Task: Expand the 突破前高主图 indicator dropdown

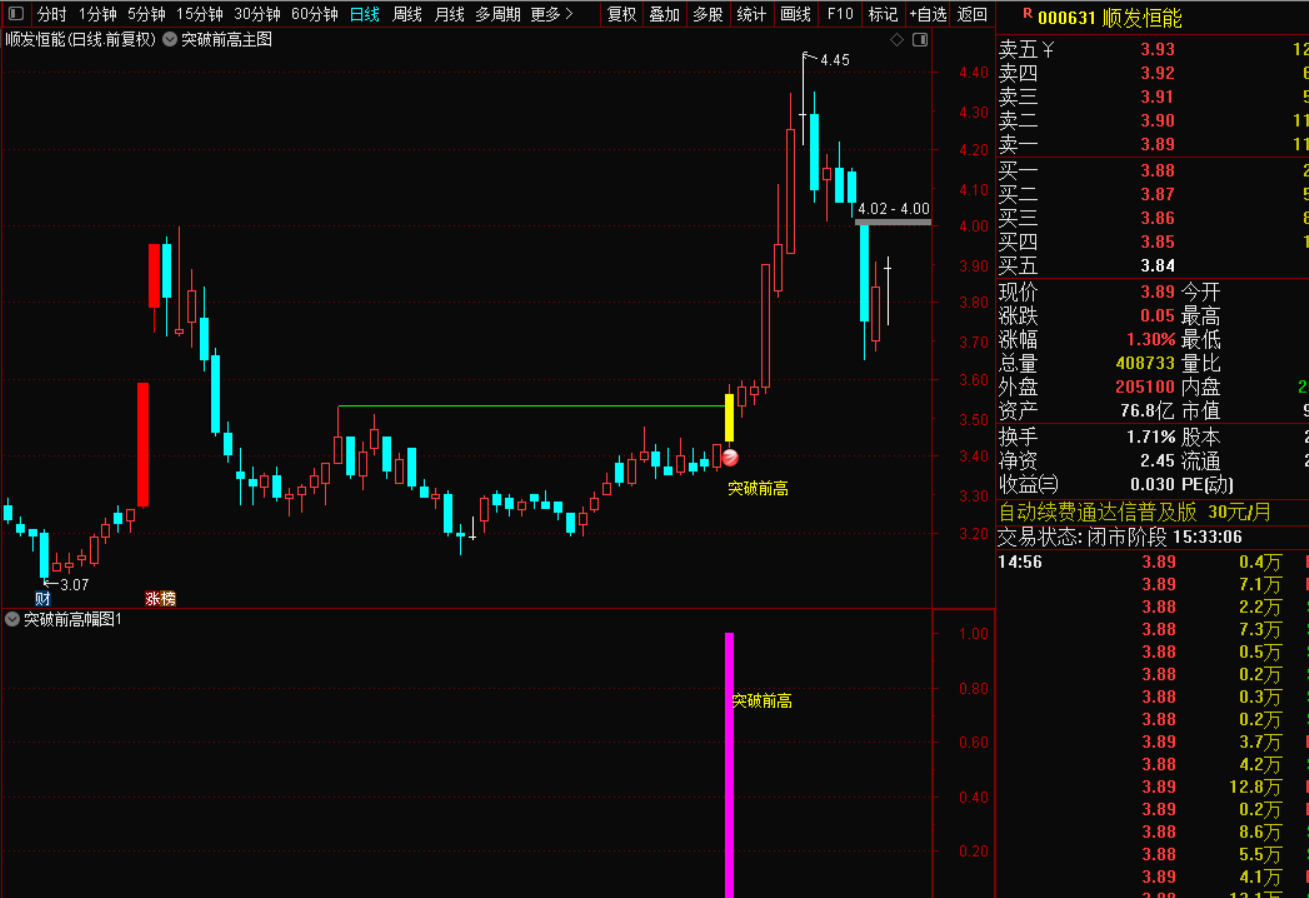Action: 170,40
